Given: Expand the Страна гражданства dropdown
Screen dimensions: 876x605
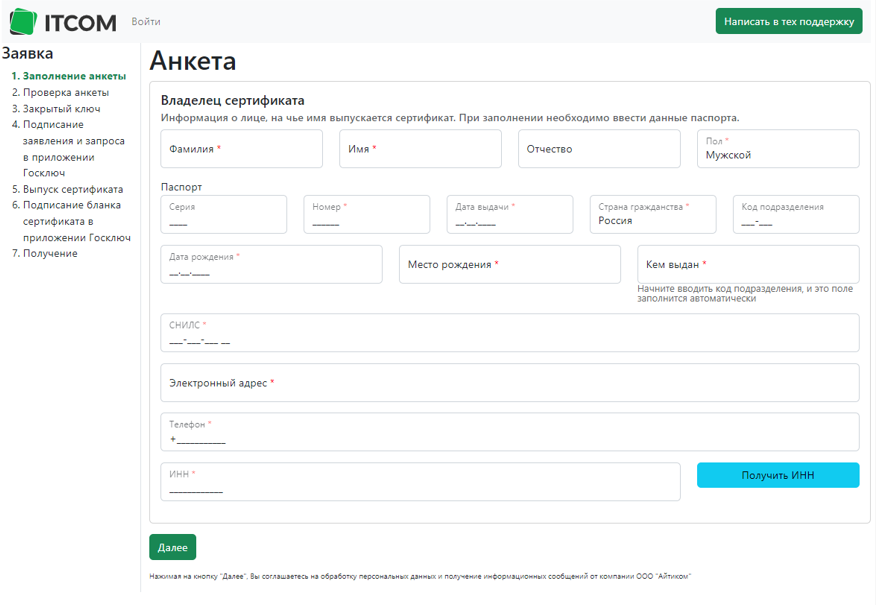Looking at the screenshot, I should [653, 214].
